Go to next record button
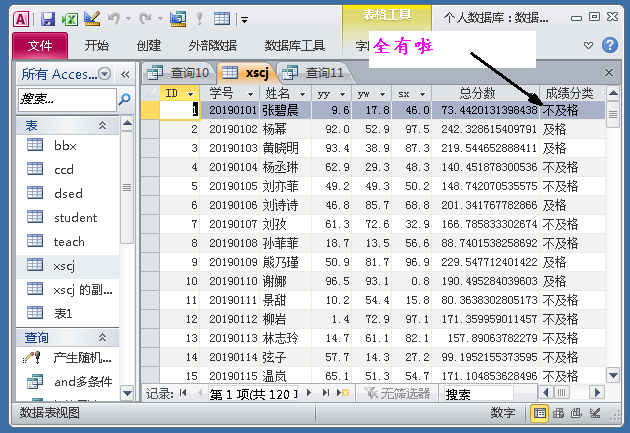 309,393
